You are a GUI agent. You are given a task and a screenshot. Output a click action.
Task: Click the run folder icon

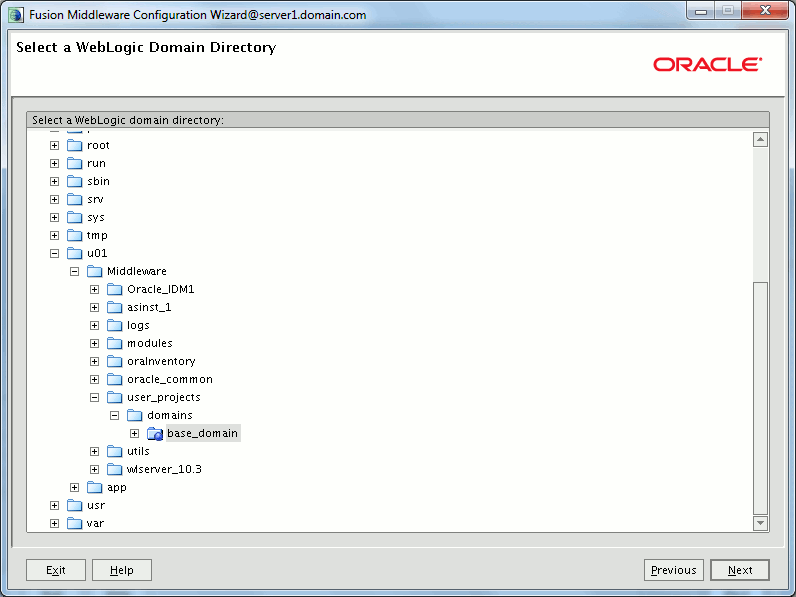[75, 163]
